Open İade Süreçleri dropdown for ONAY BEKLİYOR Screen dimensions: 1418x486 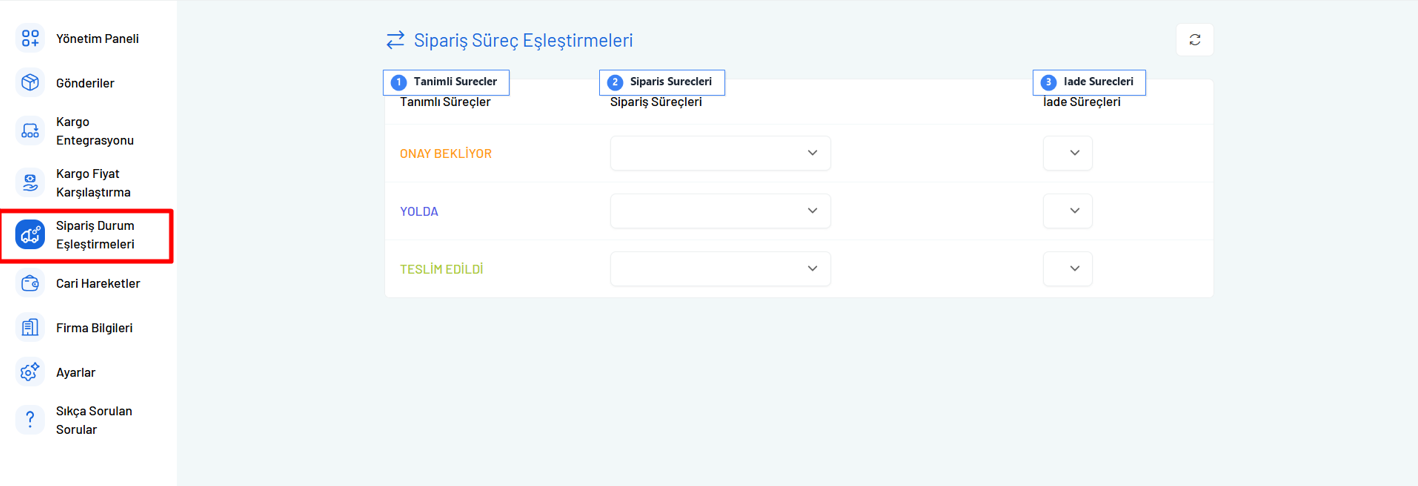(1067, 153)
